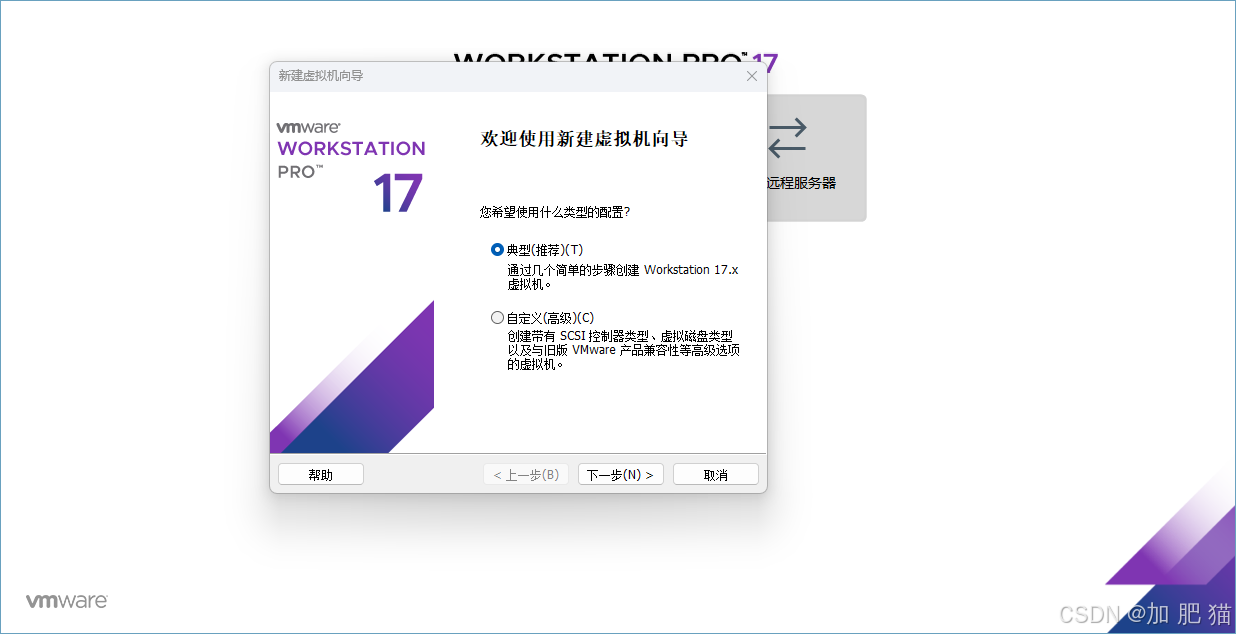Open 帮助 in the wizard
Image resolution: width=1236 pixels, height=634 pixels.
[x=321, y=475]
